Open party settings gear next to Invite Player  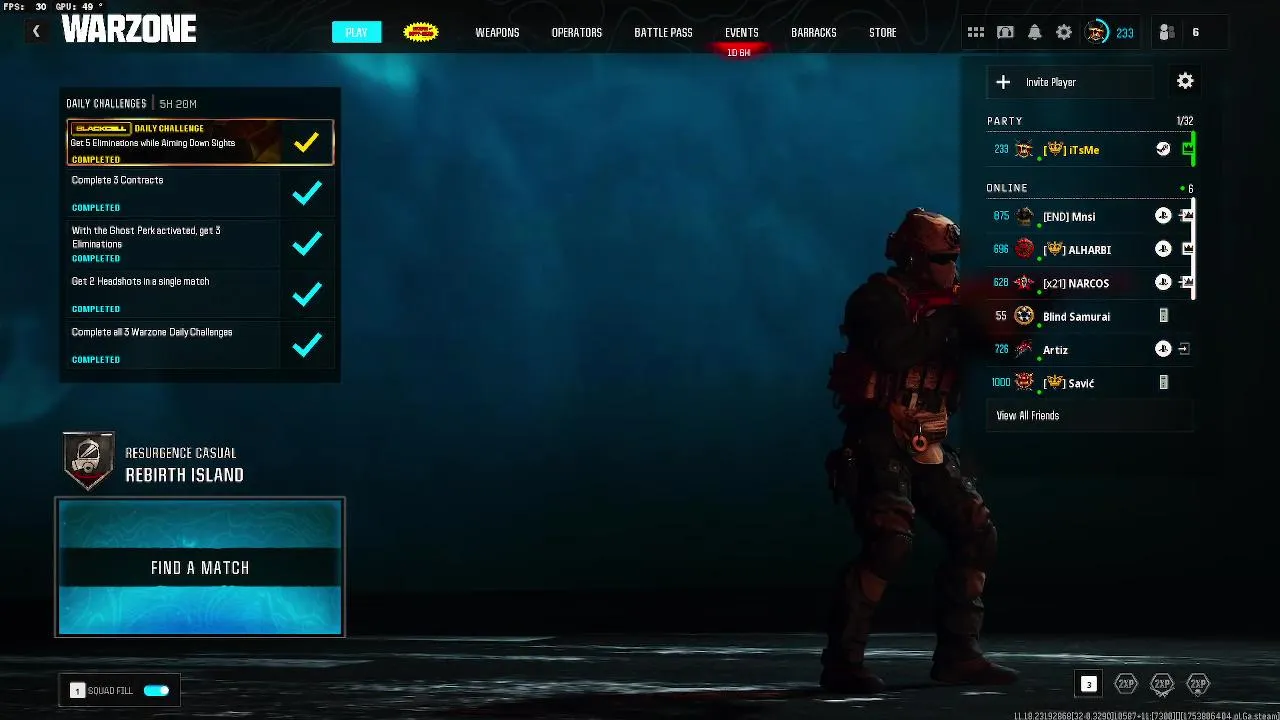1185,81
